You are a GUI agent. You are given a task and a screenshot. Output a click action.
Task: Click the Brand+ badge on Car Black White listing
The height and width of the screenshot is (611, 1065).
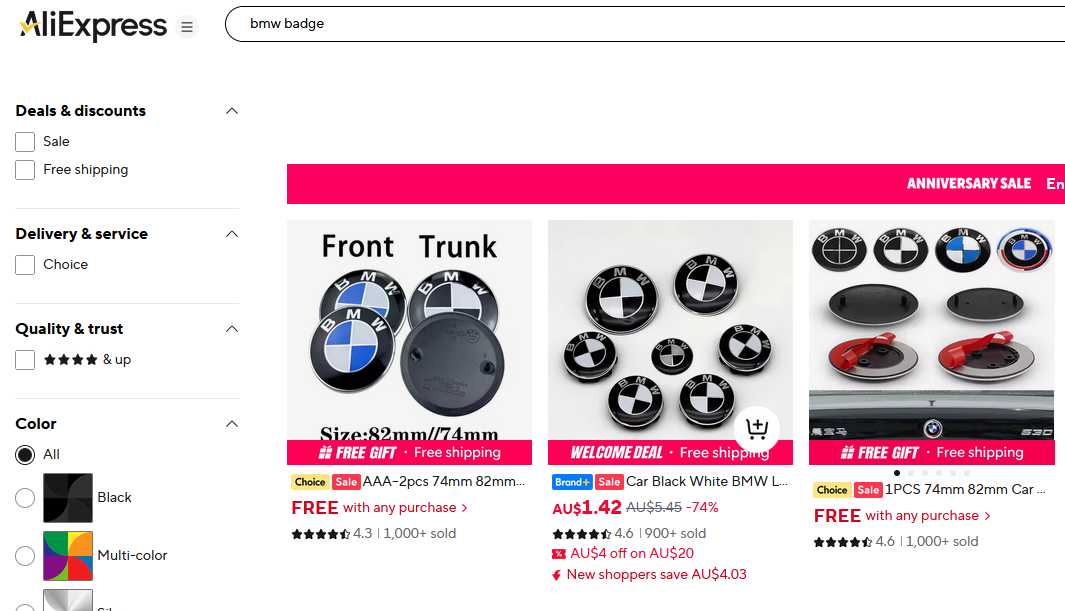click(x=571, y=482)
